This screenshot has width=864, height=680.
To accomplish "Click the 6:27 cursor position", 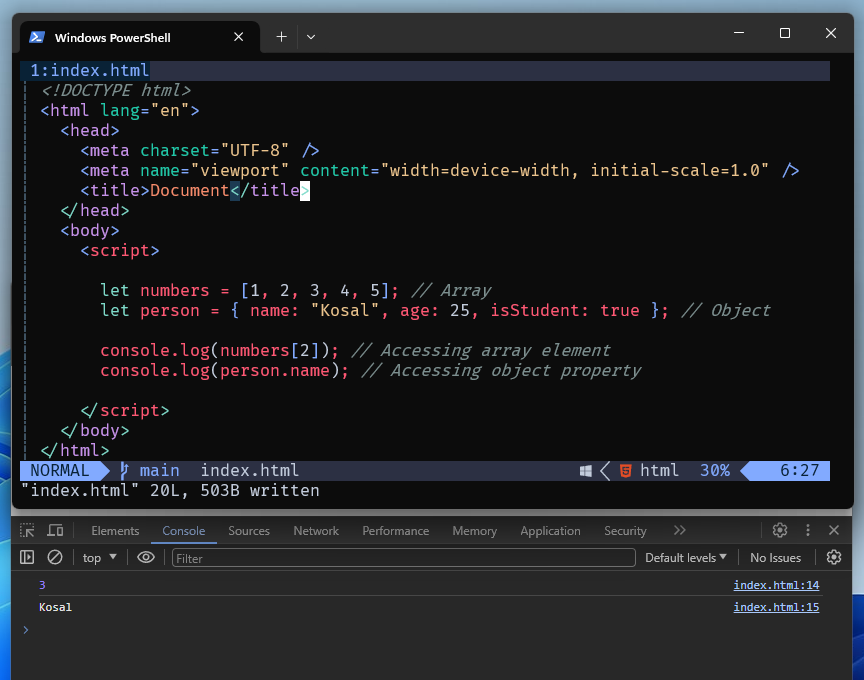I will tap(799, 471).
